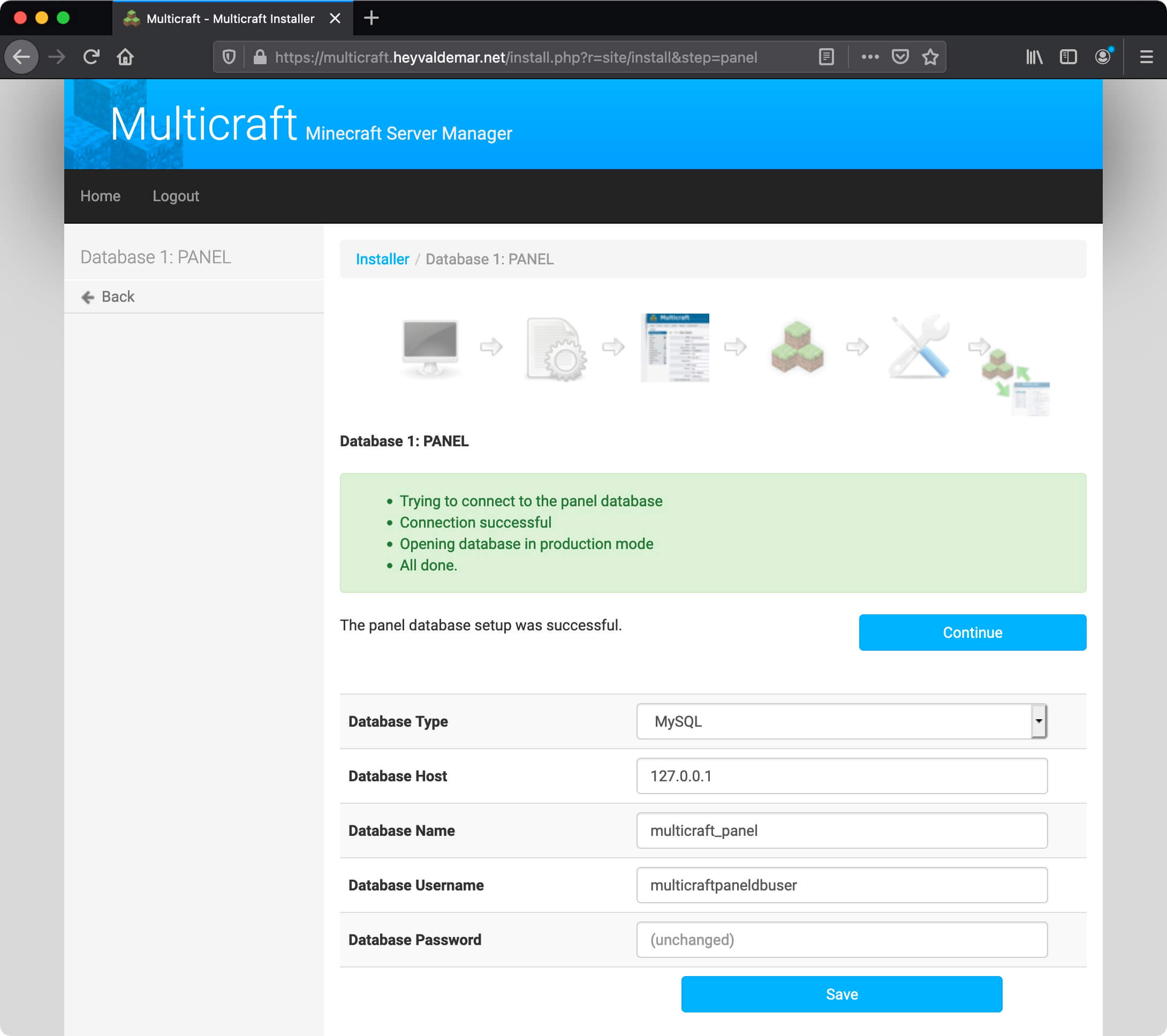Click the Back arrow icon
This screenshot has height=1036, width=1167.
coord(87,296)
